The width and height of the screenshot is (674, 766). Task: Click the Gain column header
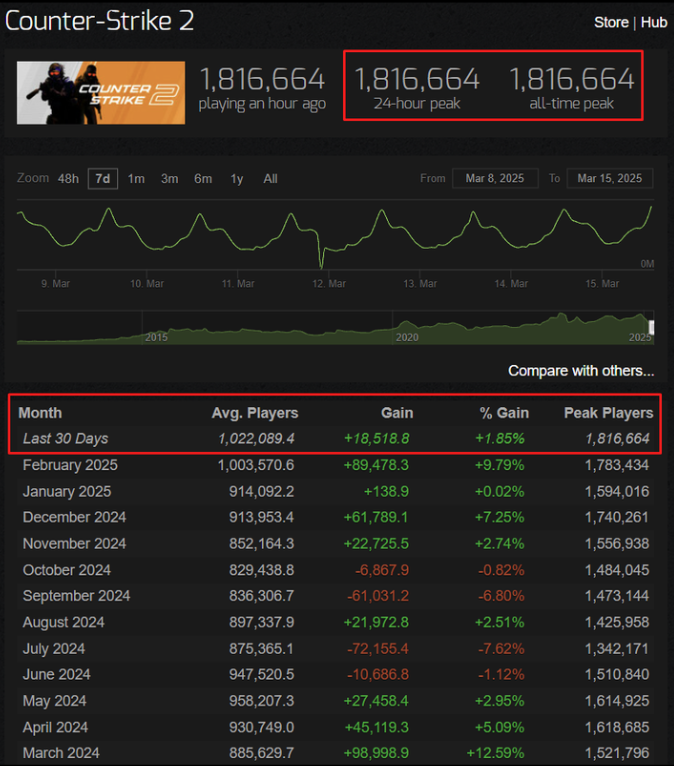point(397,413)
